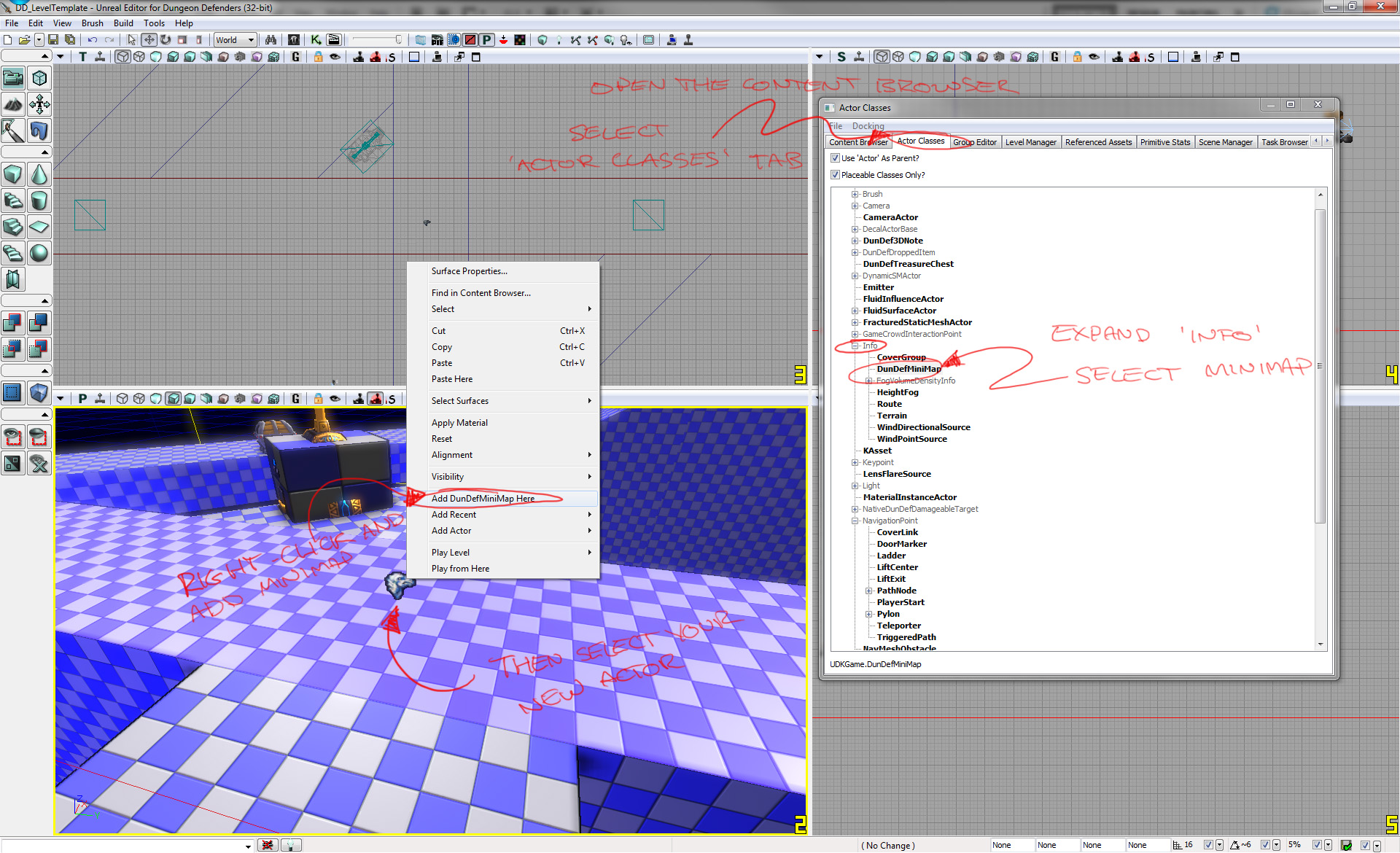Image resolution: width=1400 pixels, height=853 pixels.
Task: Select the Geometry mode cube tool
Action: coord(39,78)
